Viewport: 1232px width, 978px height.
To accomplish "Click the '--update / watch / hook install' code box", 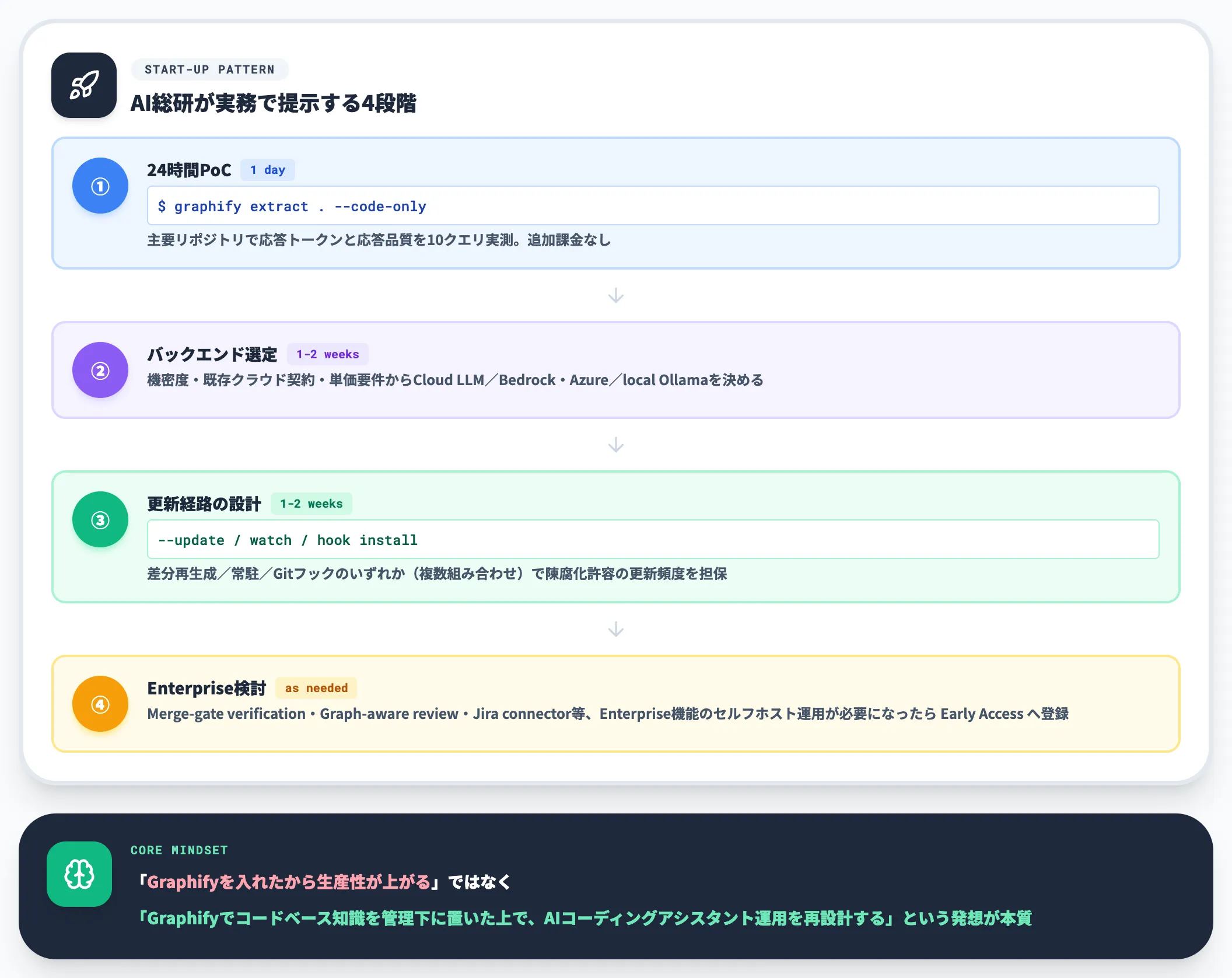I will point(653,539).
